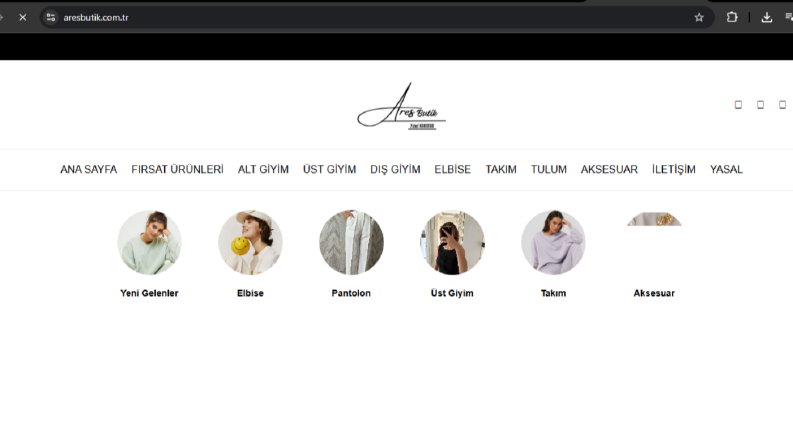Select Takım circular thumbnail
This screenshot has height=446, width=793.
(x=553, y=242)
